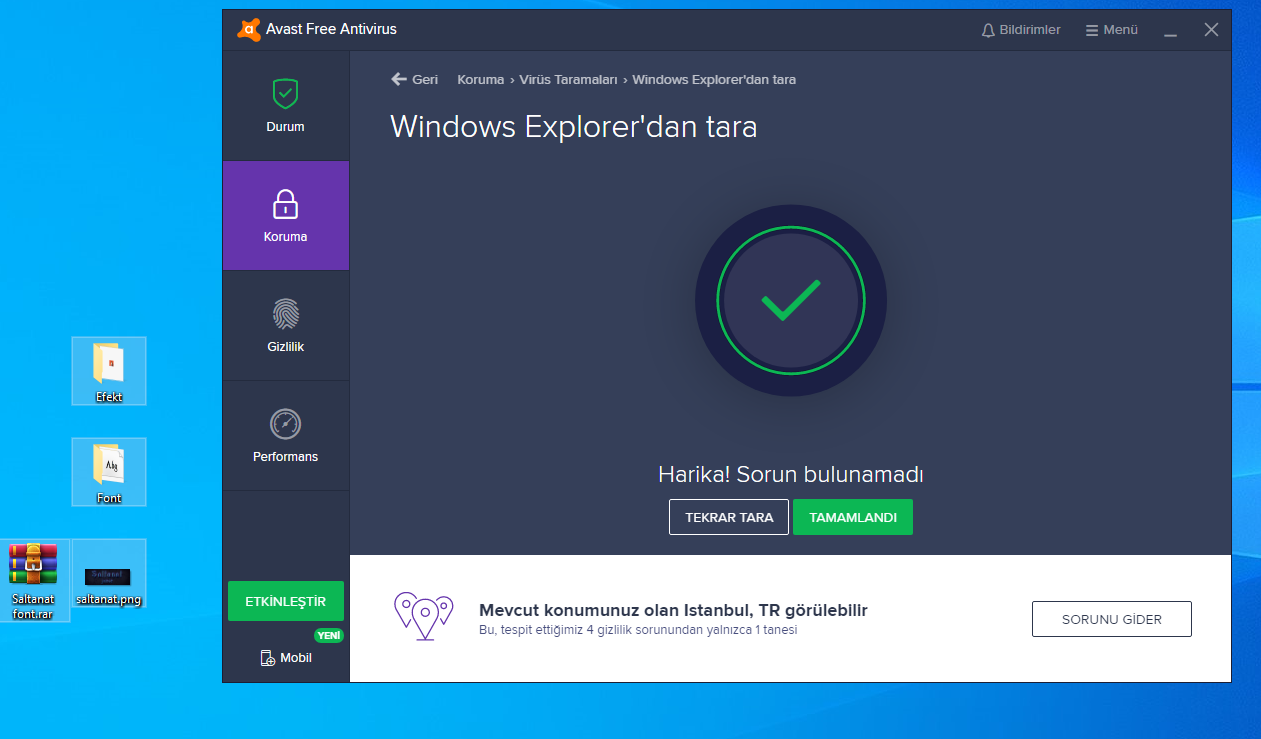The width and height of the screenshot is (1261, 739).
Task: Click the Windows Explorer'dan tara breadcrumb
Action: point(714,79)
